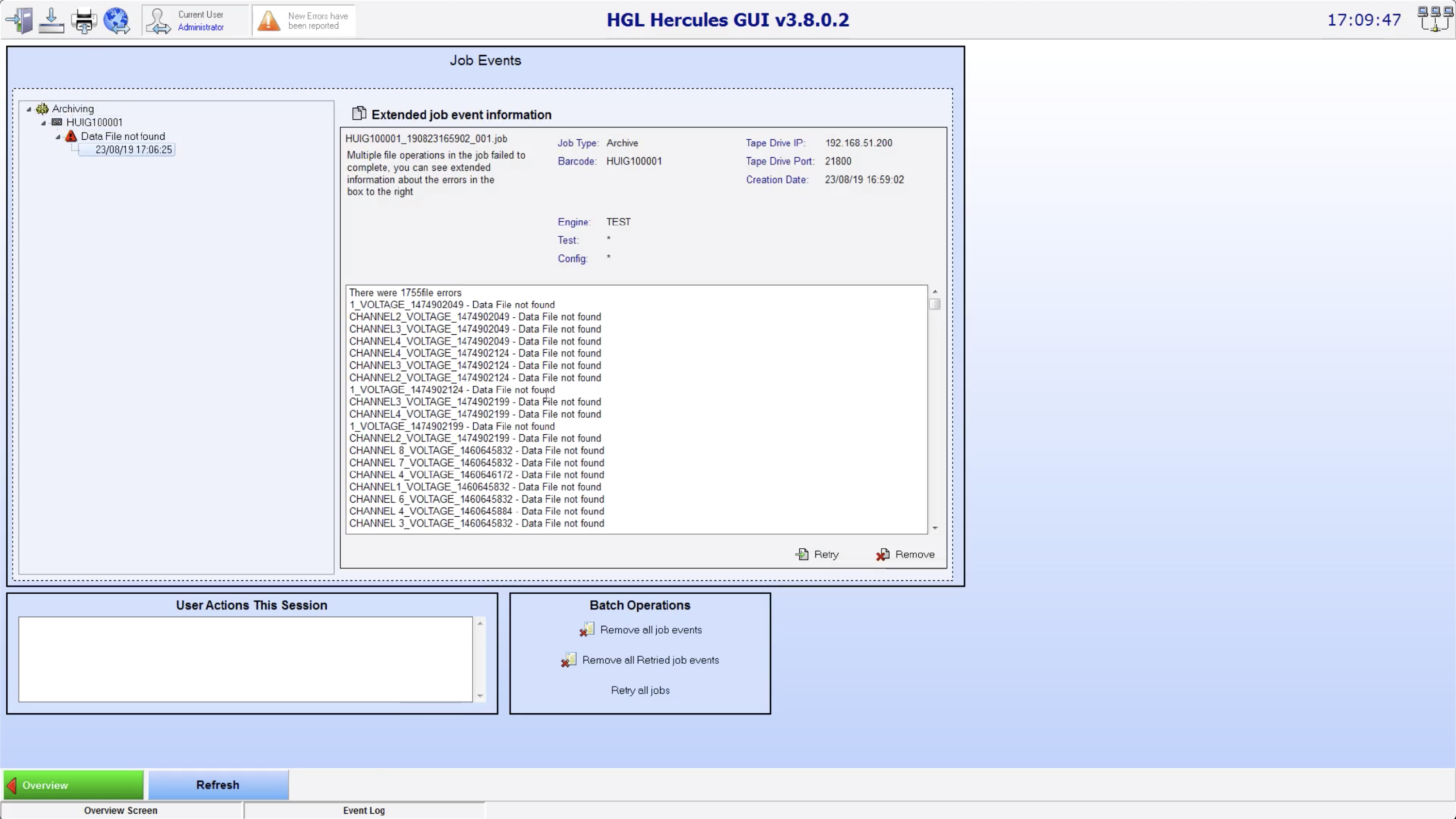Collapse the Data File not found node

(x=58, y=137)
